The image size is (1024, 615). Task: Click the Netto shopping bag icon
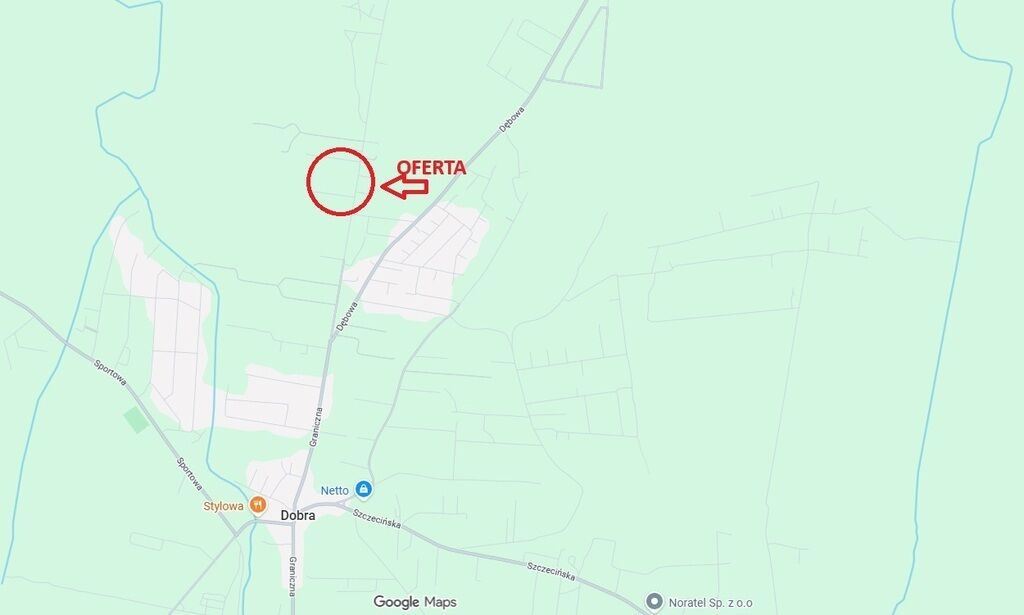(x=364, y=489)
